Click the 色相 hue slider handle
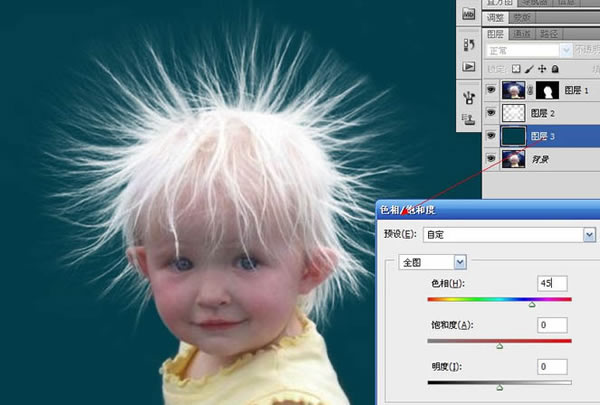Image resolution: width=600 pixels, height=405 pixels. (532, 305)
